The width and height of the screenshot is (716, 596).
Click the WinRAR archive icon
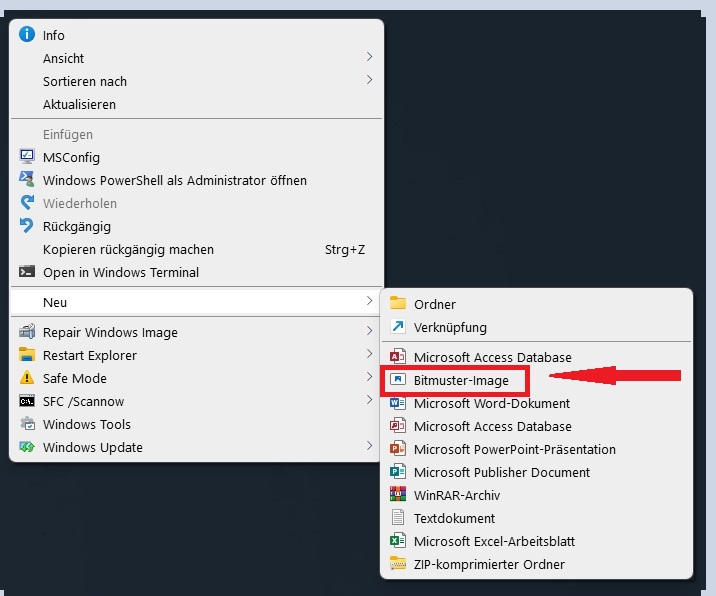click(x=398, y=494)
